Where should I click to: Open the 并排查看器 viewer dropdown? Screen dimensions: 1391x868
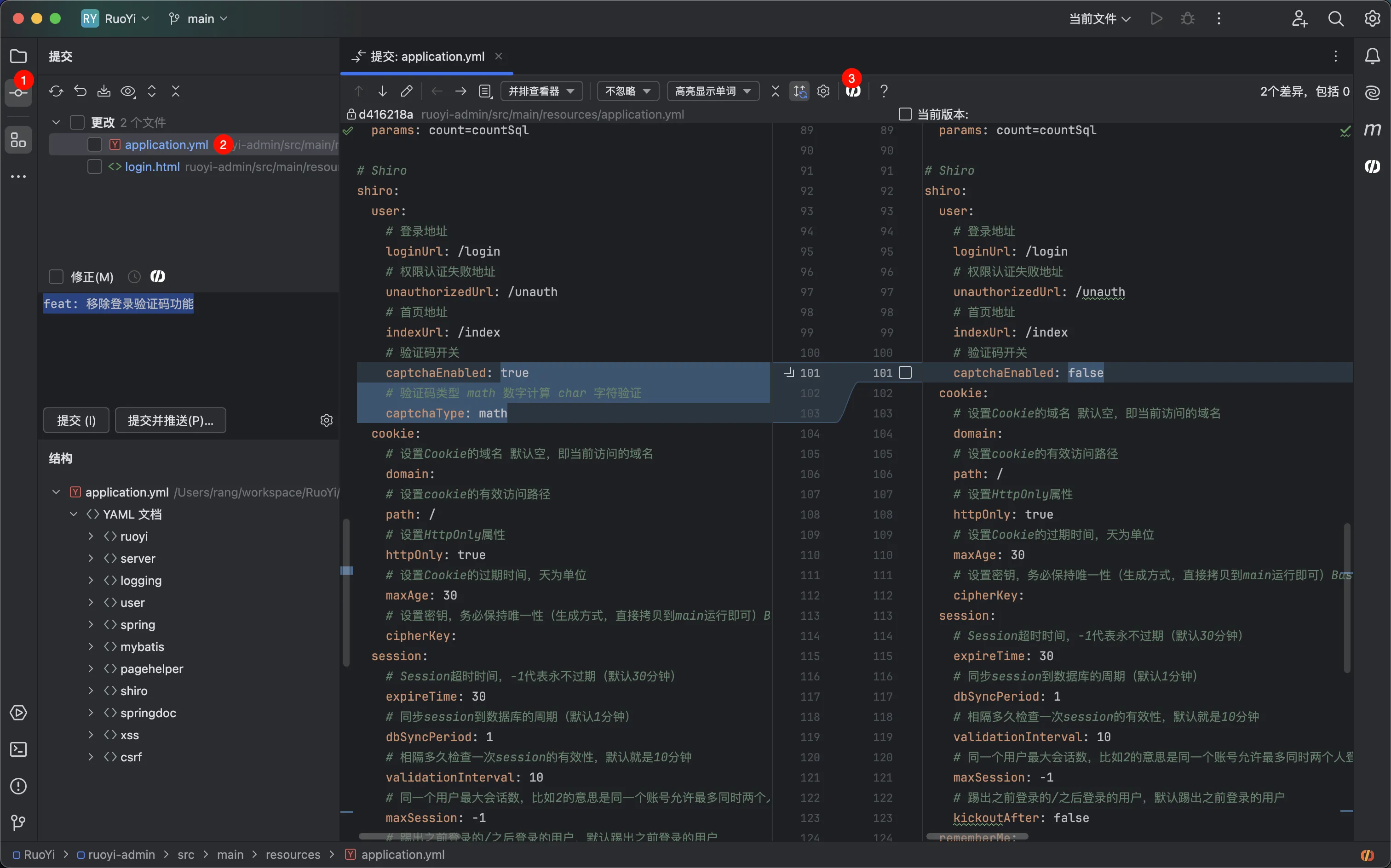[x=541, y=91]
